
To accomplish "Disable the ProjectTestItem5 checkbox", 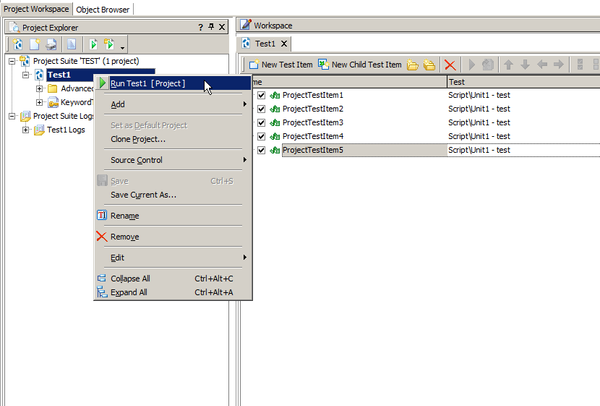I will click(262, 150).
